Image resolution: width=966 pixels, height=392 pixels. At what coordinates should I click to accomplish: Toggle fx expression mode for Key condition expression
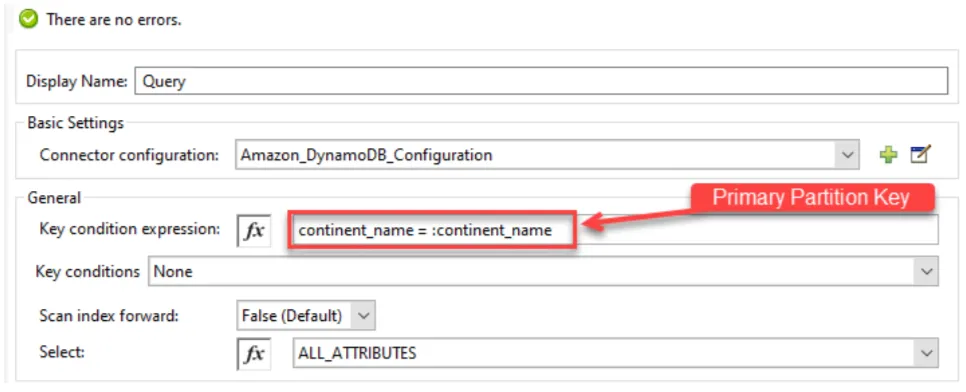pos(254,231)
